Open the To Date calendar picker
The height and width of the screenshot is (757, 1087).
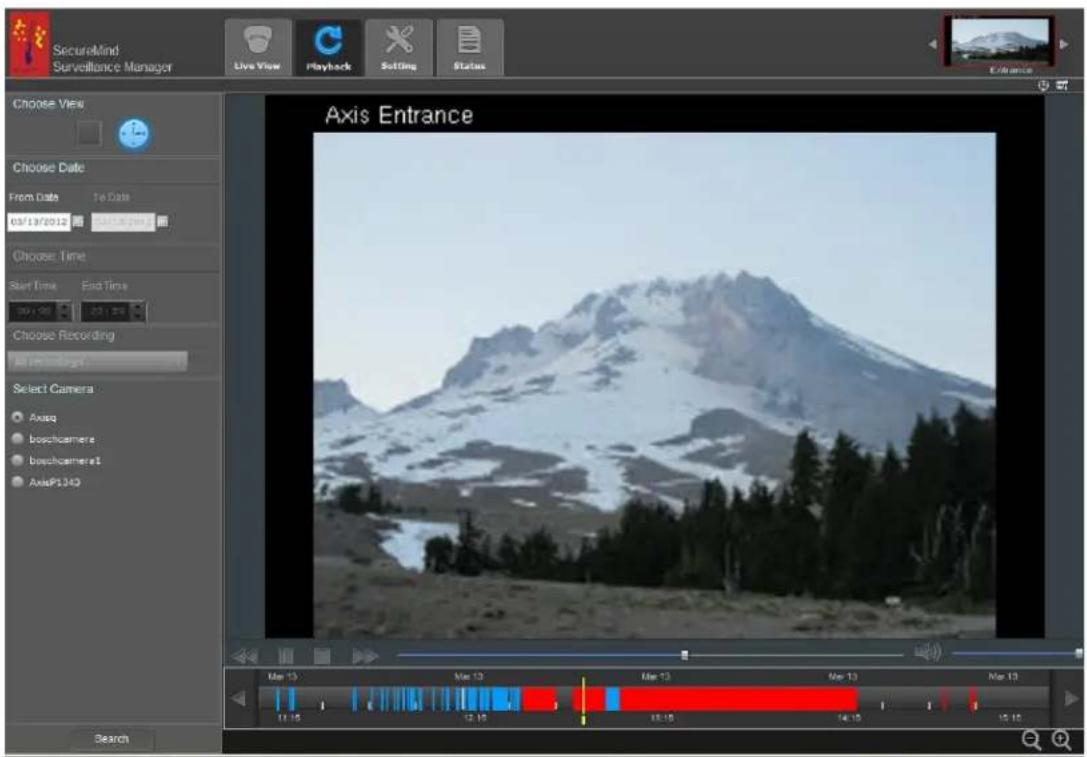point(162,221)
